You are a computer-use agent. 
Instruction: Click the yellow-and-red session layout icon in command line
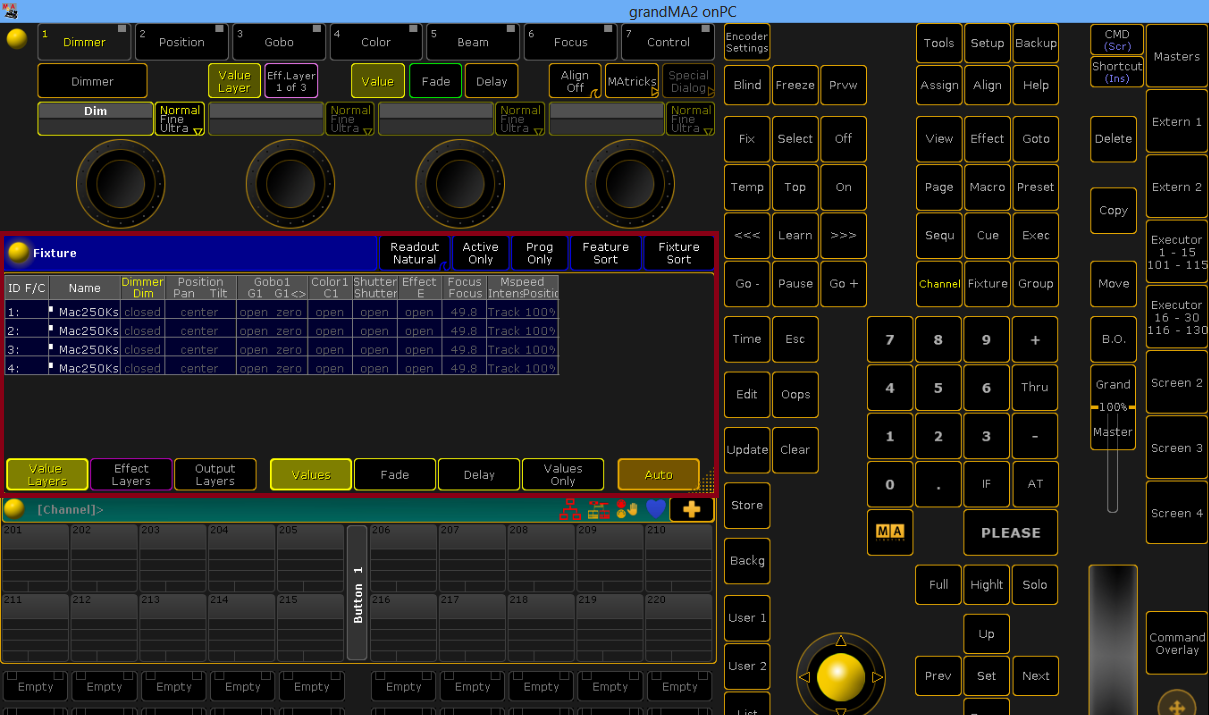click(598, 509)
